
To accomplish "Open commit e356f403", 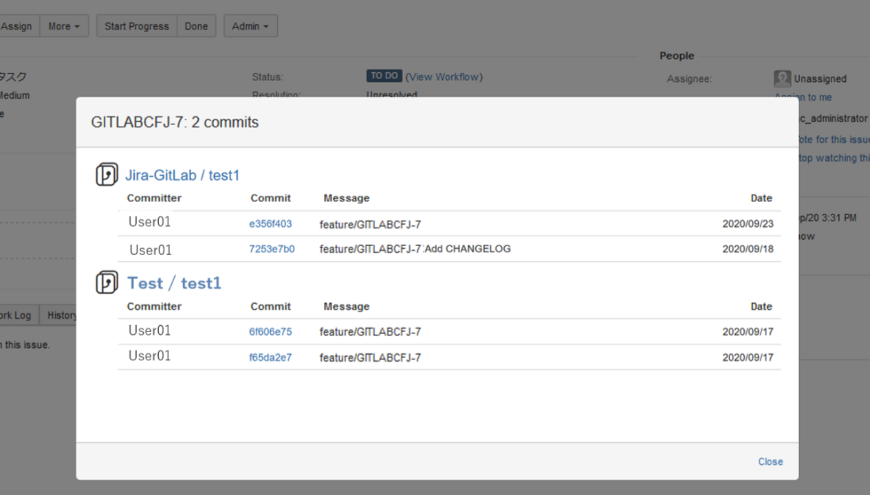I will point(270,224).
